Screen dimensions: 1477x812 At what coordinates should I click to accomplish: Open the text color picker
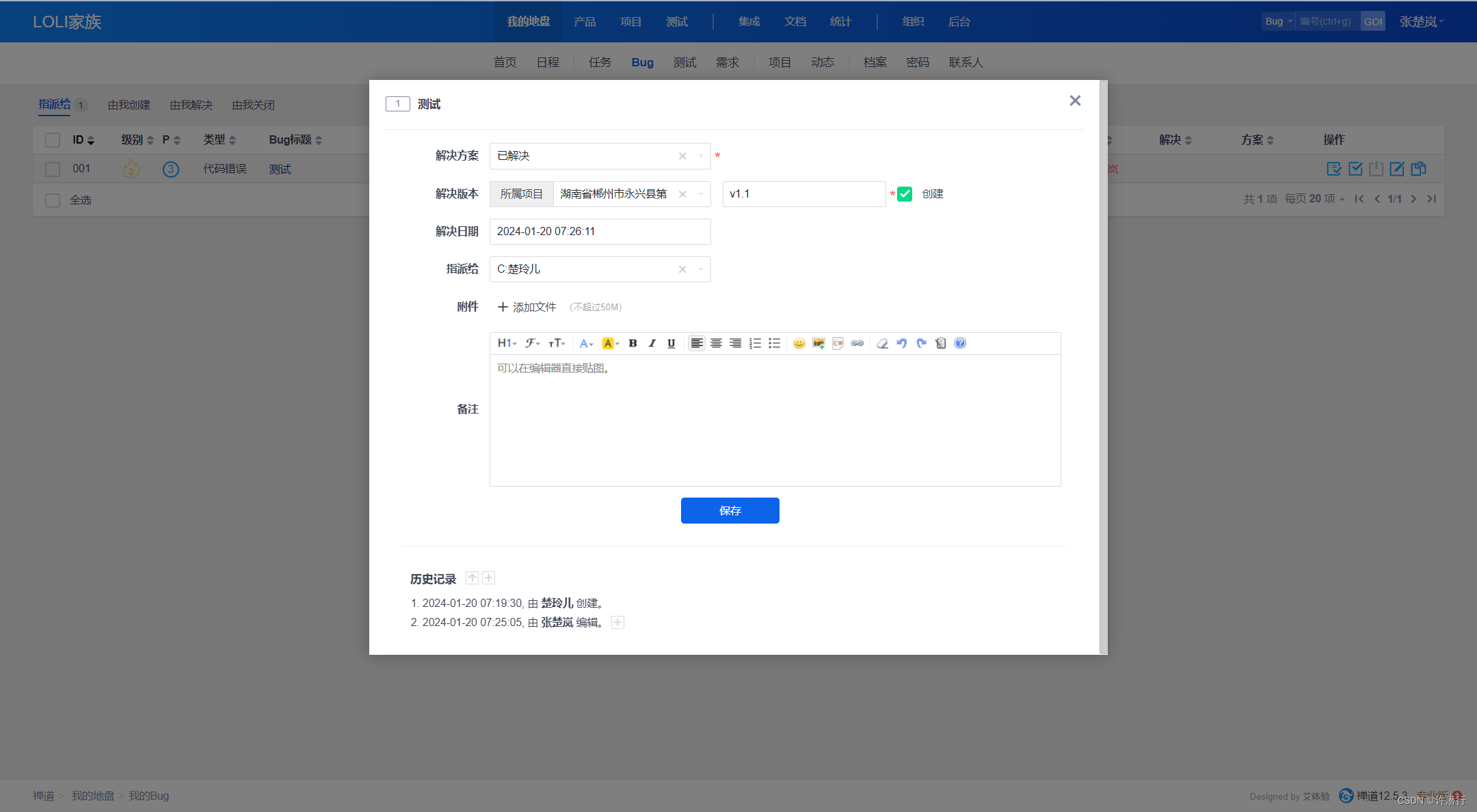click(x=586, y=343)
